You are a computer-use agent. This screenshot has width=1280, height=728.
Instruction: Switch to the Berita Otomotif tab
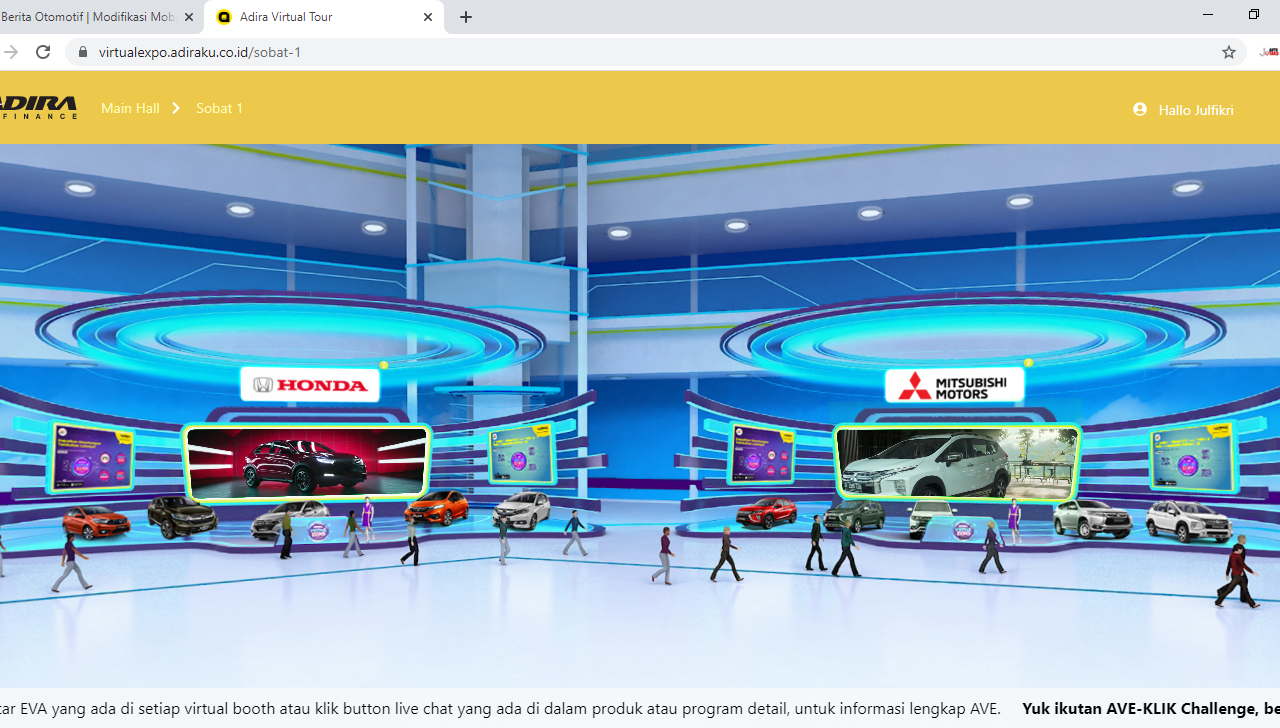[x=88, y=17]
